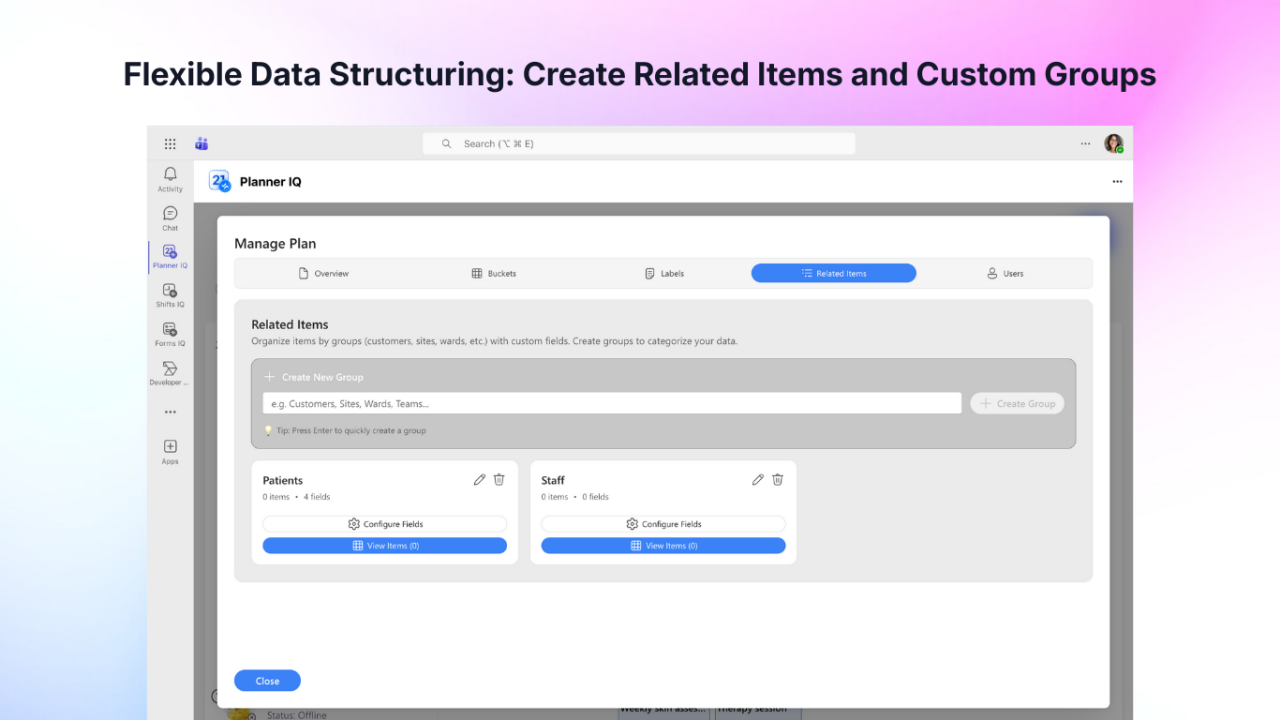Viewport: 1280px width, 720px height.
Task: Open the user profile avatar
Action: pos(1113,144)
